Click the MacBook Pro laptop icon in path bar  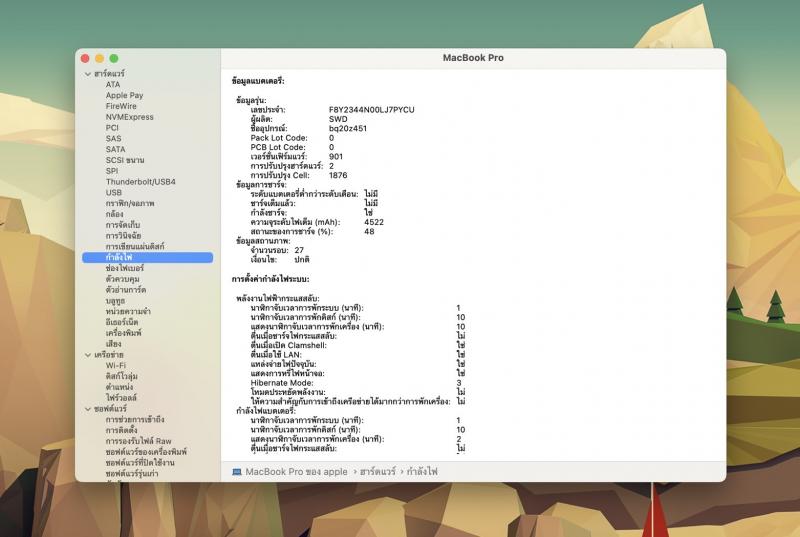[x=237, y=472]
